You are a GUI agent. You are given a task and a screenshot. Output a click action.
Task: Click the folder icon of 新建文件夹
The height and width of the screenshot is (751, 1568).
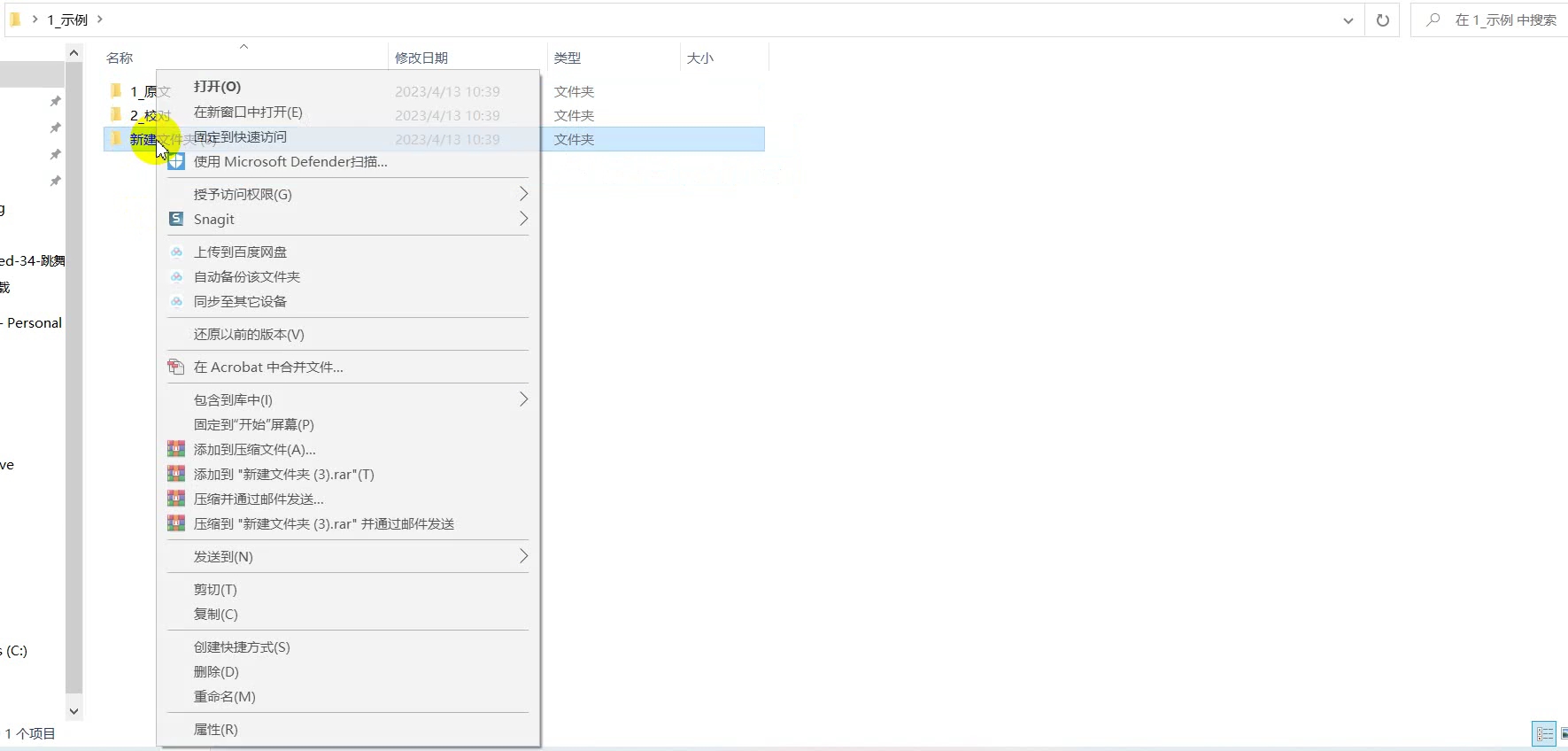click(x=116, y=138)
